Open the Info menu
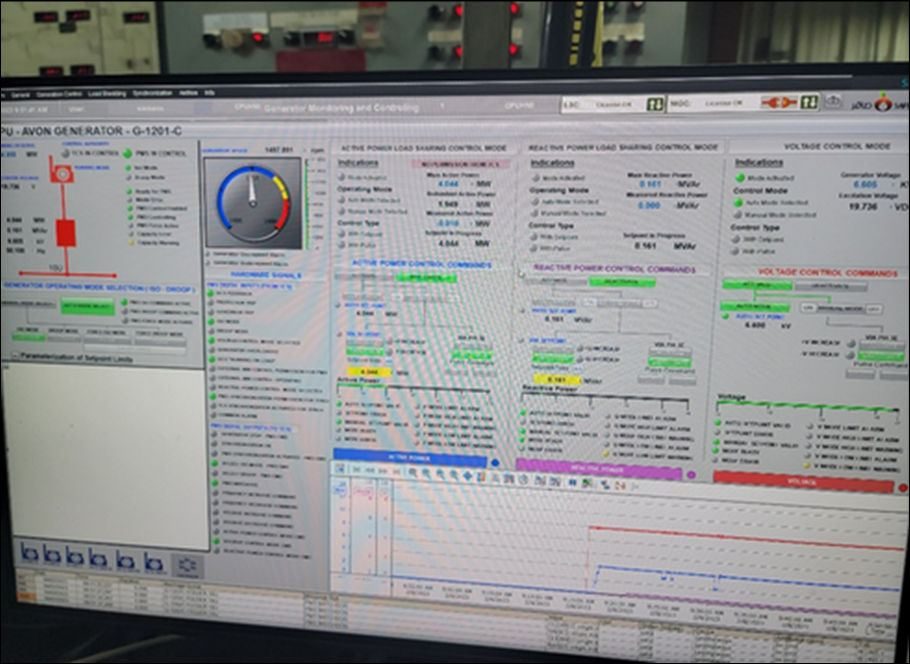Screen dimensions: 910x664 [210, 92]
